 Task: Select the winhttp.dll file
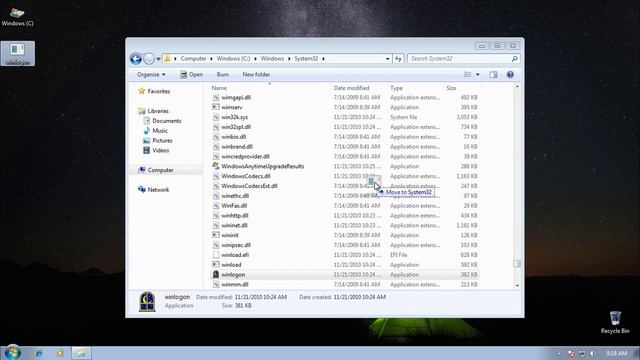pos(235,216)
